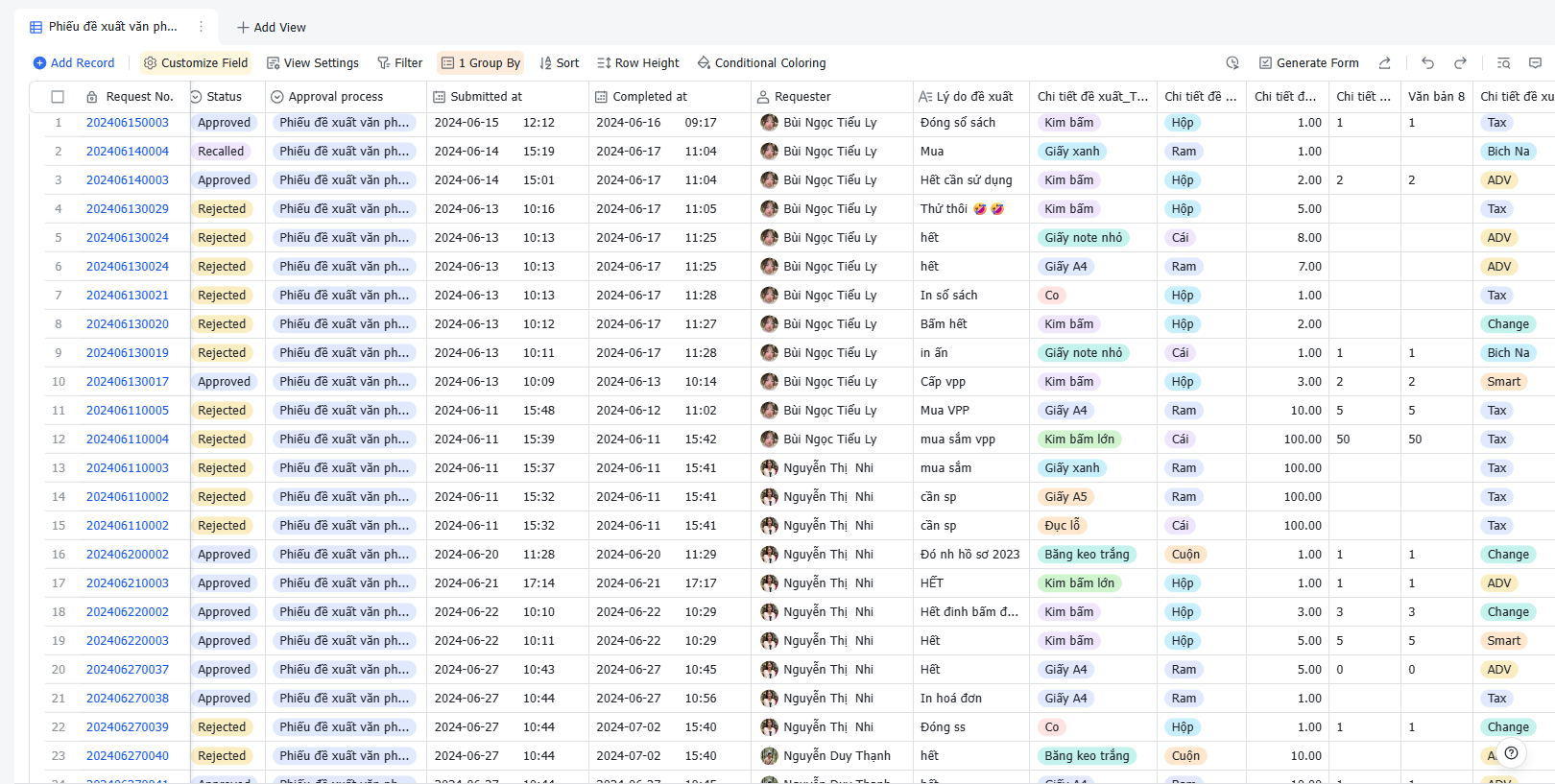Open request link 202406140004
This screenshot has width=1555, height=784.
tap(128, 152)
